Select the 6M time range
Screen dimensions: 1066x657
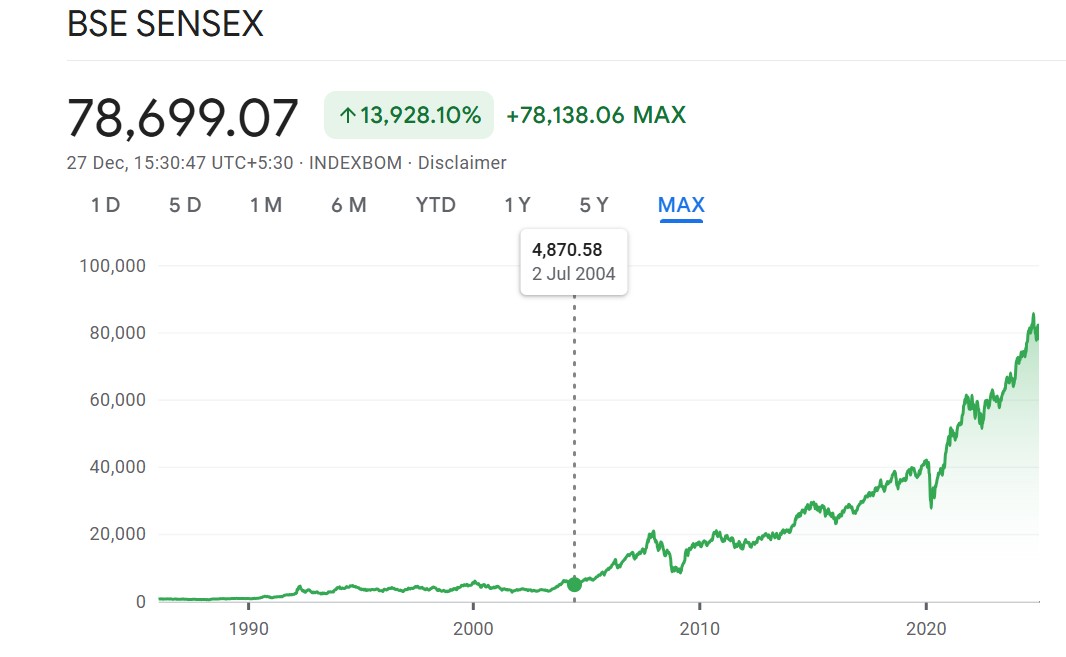click(345, 204)
